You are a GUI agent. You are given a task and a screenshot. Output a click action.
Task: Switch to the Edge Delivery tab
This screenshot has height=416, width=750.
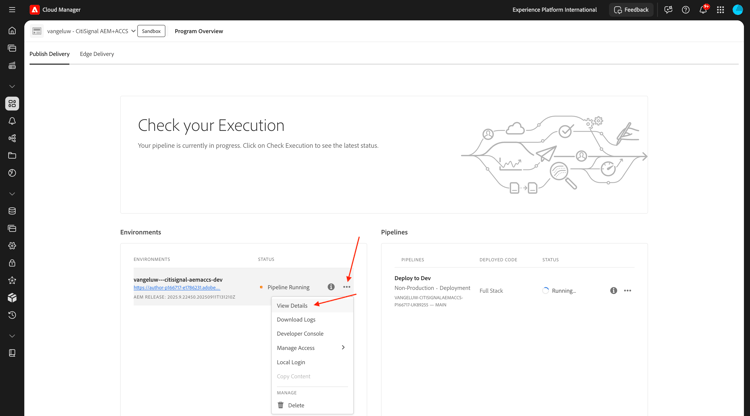pos(97,54)
